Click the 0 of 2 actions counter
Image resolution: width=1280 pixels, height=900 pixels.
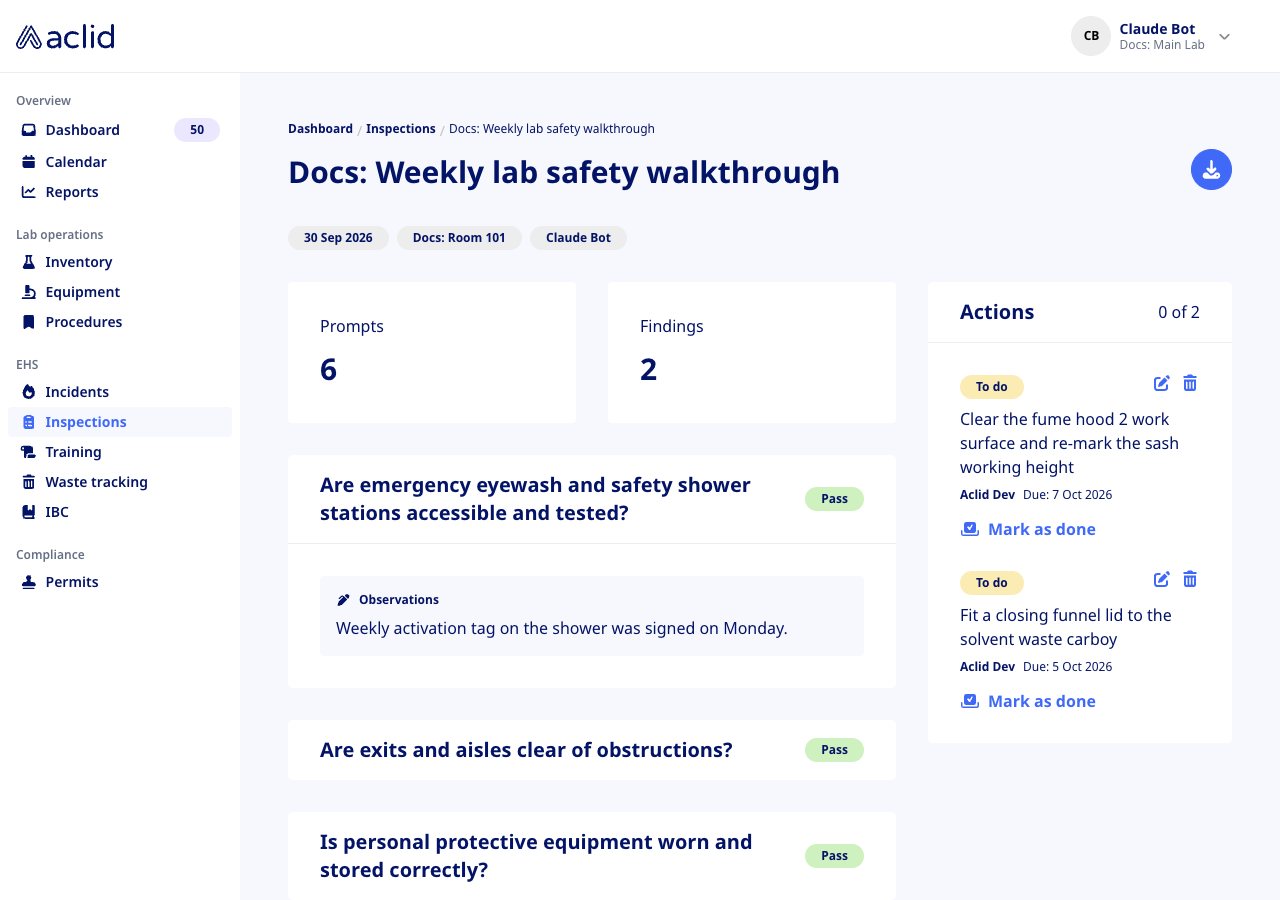click(x=1179, y=312)
